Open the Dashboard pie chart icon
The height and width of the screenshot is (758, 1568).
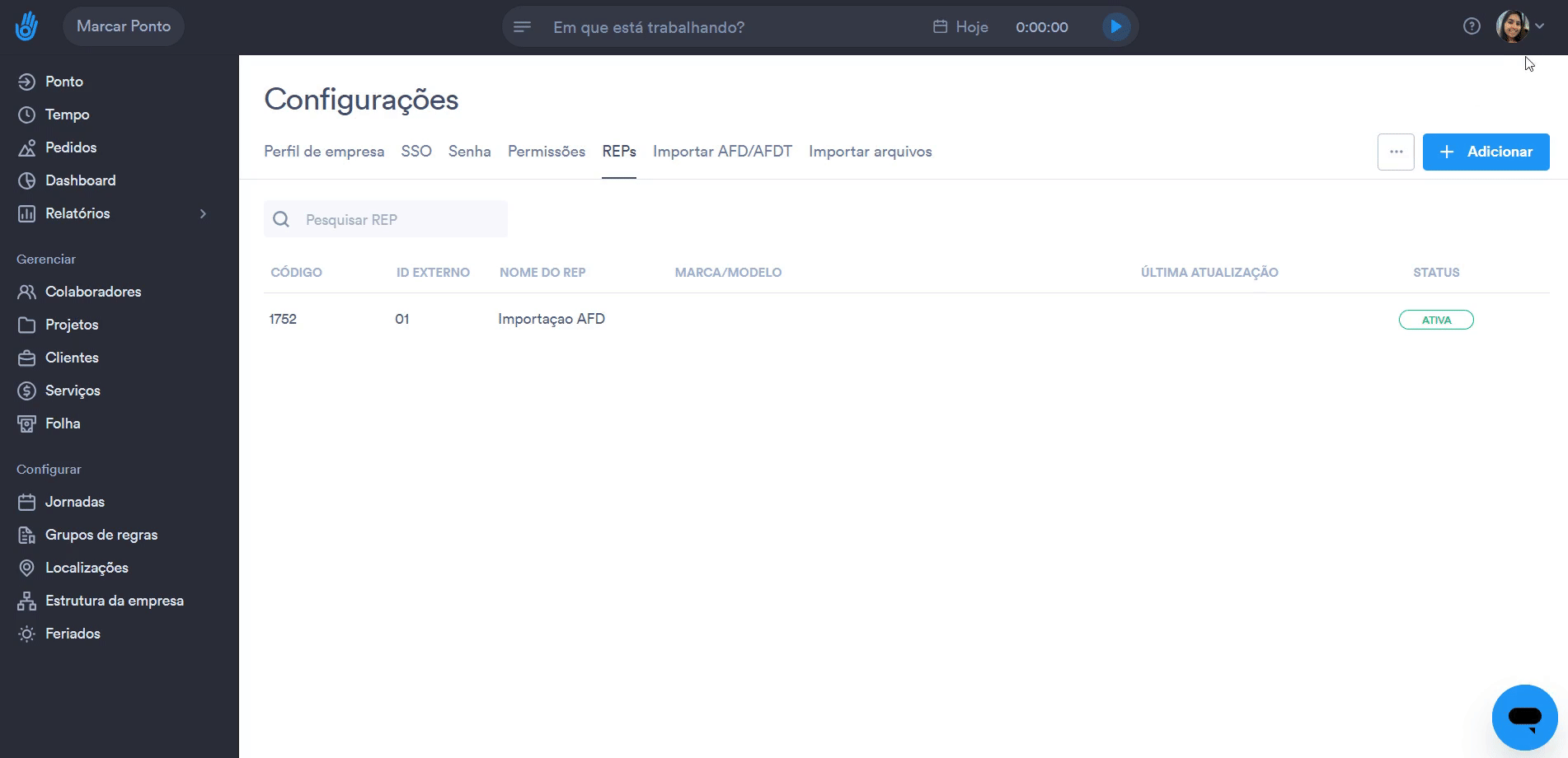coord(26,180)
